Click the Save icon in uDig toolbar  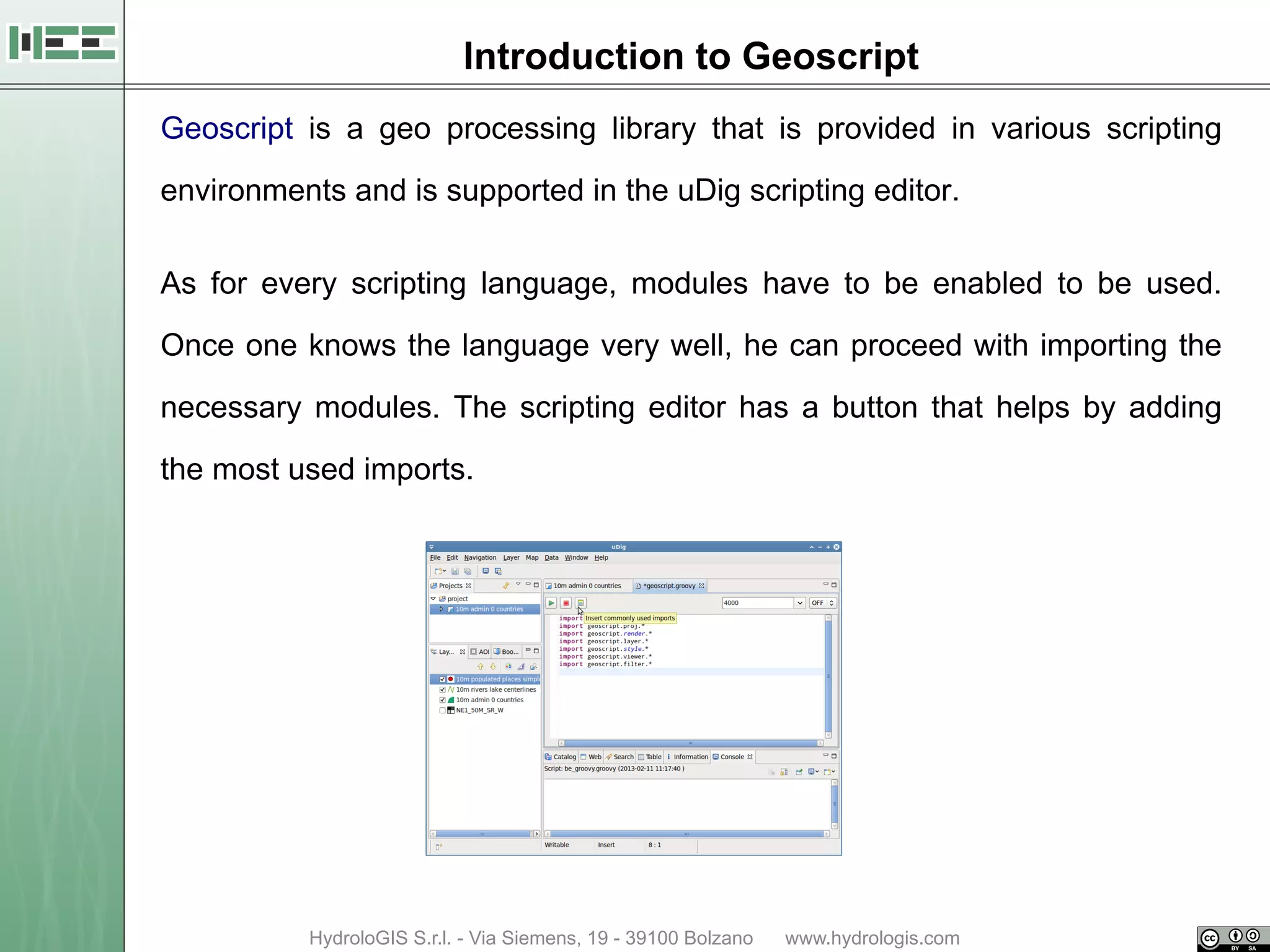(x=455, y=571)
